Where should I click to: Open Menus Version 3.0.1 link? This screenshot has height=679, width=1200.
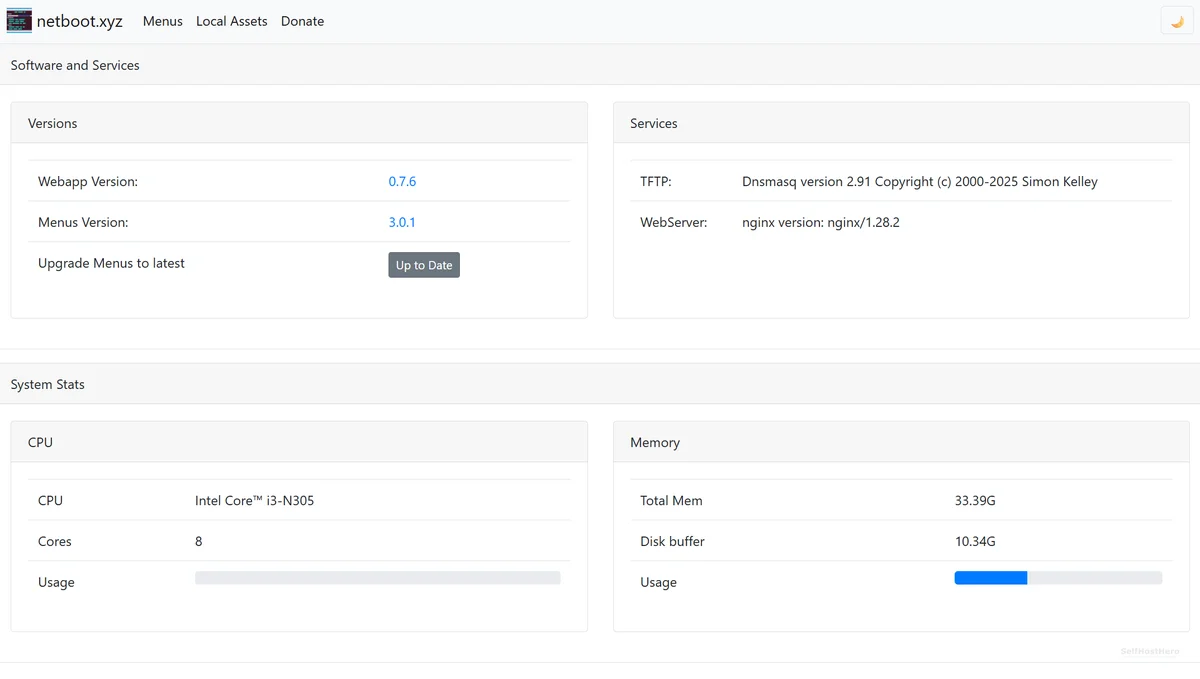point(402,223)
